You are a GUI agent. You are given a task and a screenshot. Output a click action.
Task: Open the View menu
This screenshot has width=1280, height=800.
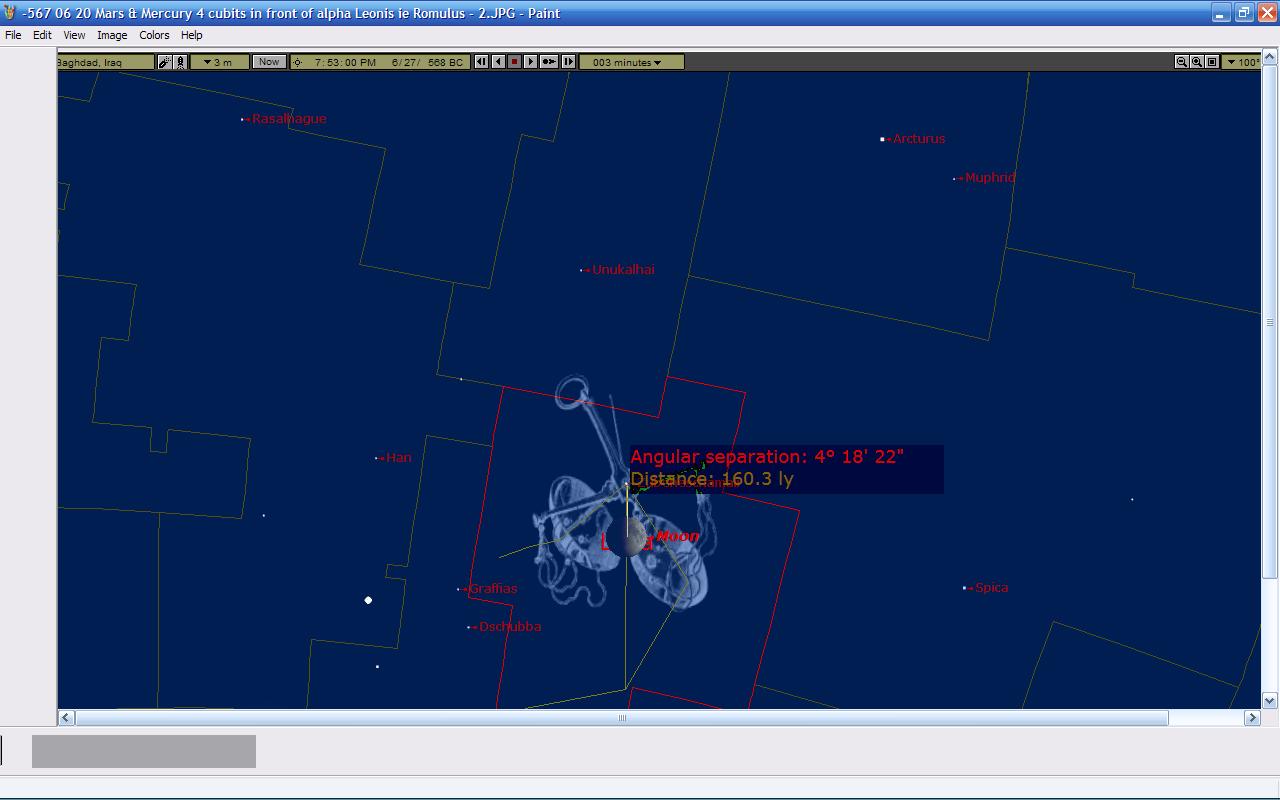pyautogui.click(x=74, y=35)
